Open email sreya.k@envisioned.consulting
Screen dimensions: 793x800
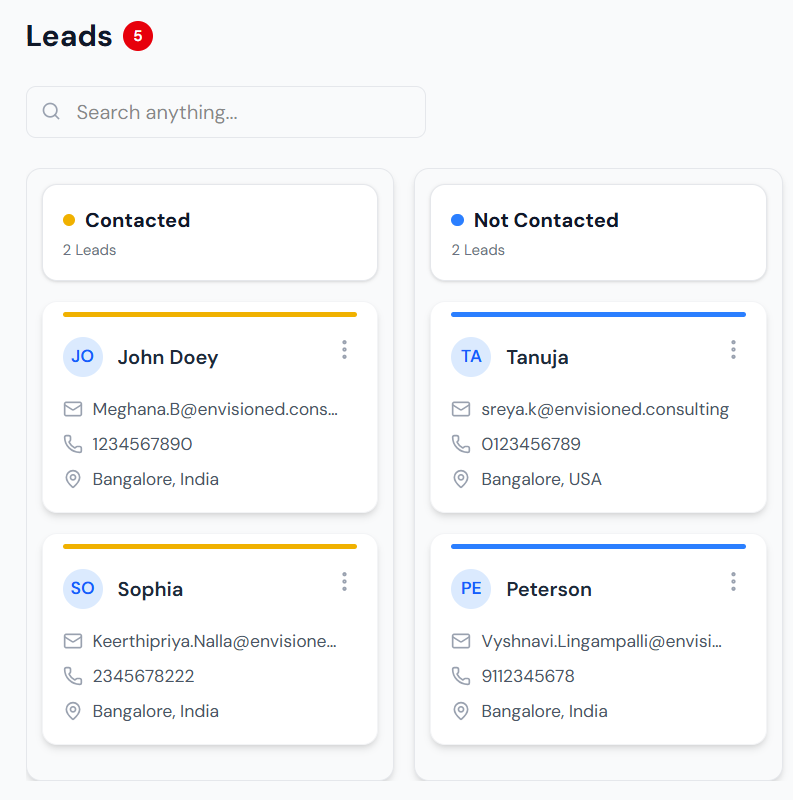pos(605,409)
